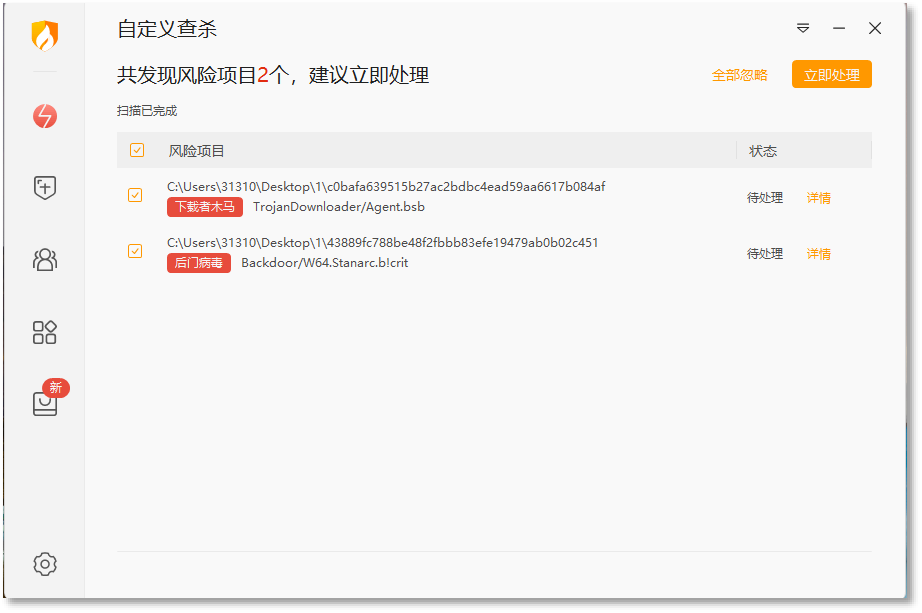Click 全部忽略 to ignore all risks
The width and height of the screenshot is (922, 613).
coord(739,75)
